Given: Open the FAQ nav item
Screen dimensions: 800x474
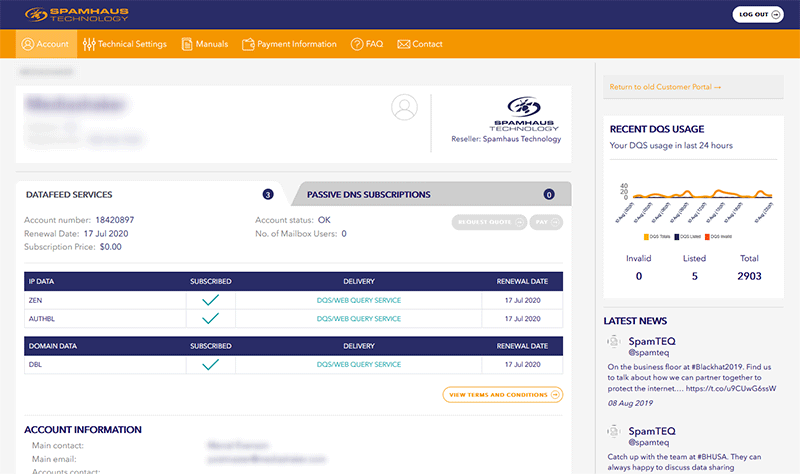Looking at the screenshot, I should tap(367, 44).
